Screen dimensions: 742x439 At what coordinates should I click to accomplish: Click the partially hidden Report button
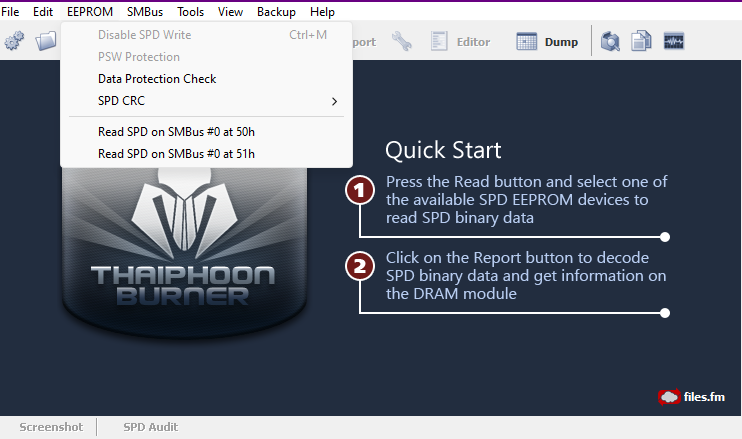pyautogui.click(x=365, y=42)
